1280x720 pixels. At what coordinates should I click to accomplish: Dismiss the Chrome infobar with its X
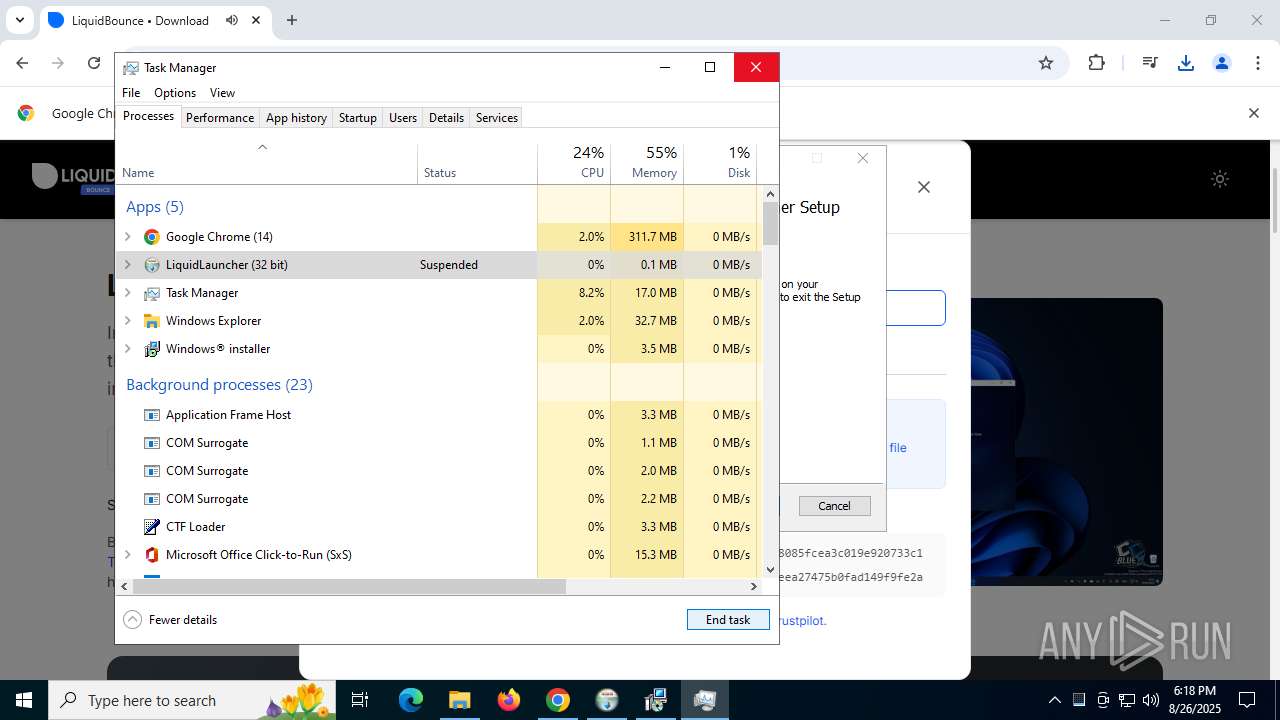(x=1253, y=113)
